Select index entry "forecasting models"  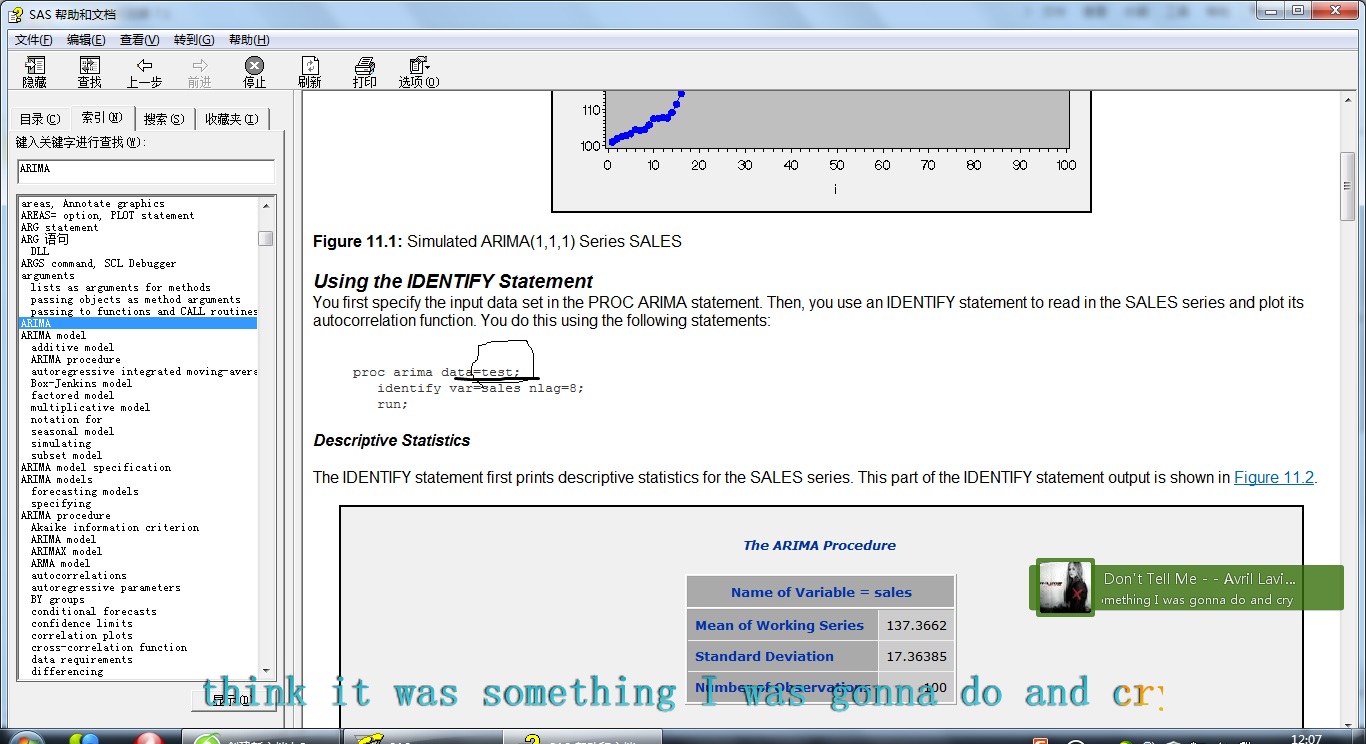[85, 492]
